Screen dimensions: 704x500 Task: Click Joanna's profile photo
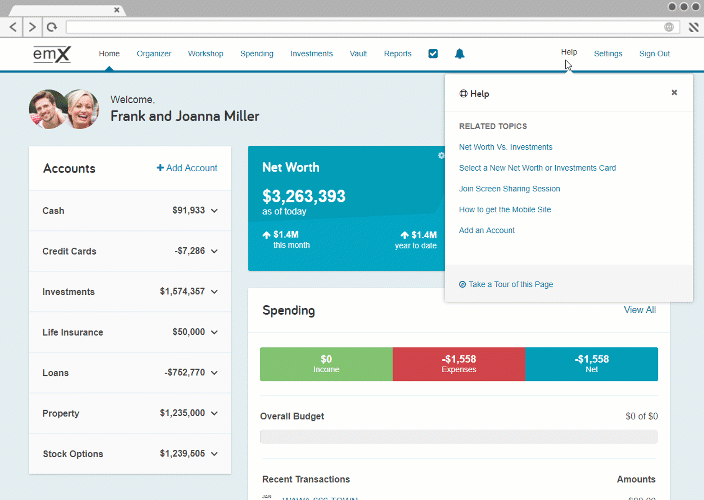[83, 109]
